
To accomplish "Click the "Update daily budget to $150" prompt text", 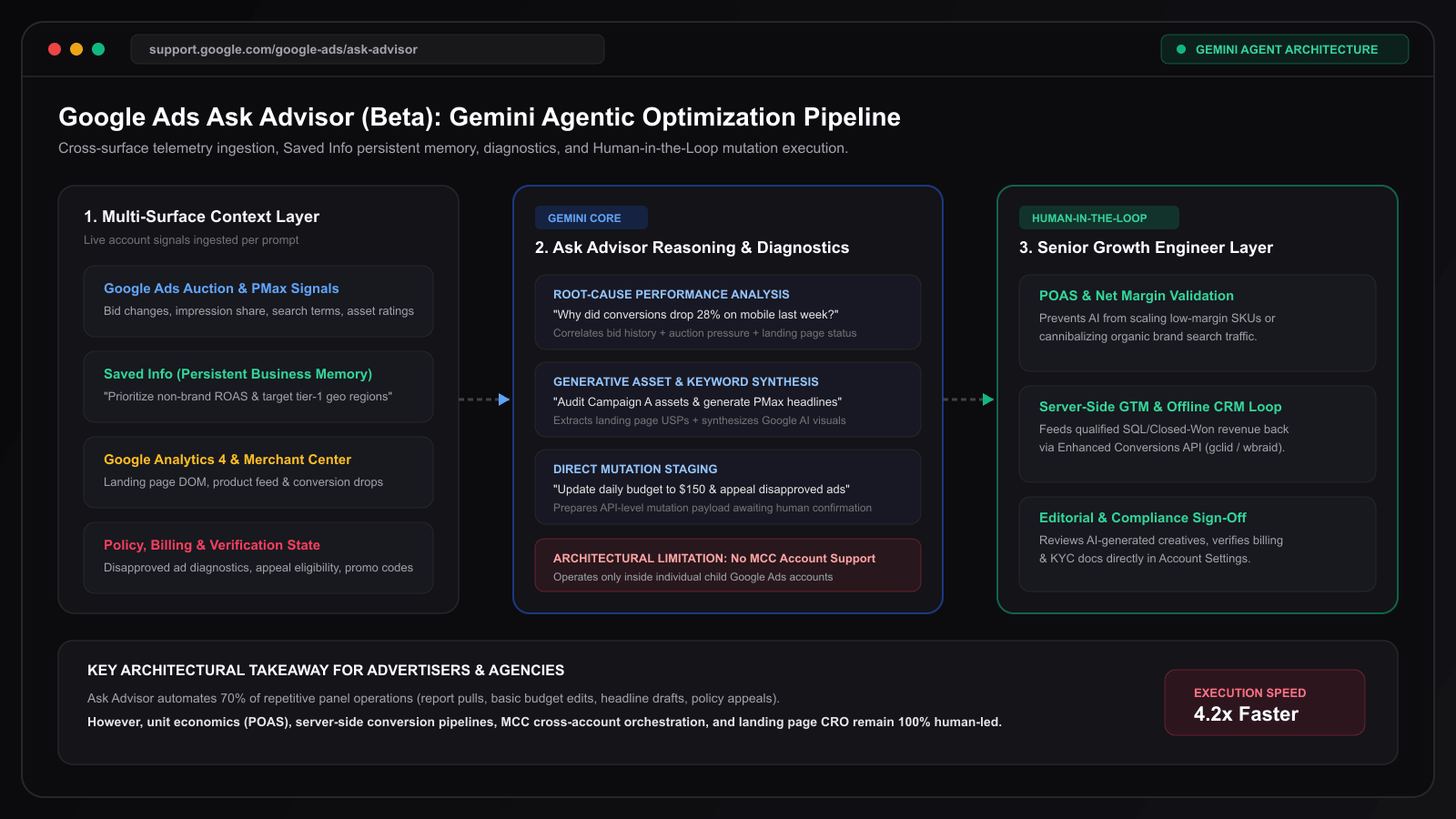I will point(702,490).
